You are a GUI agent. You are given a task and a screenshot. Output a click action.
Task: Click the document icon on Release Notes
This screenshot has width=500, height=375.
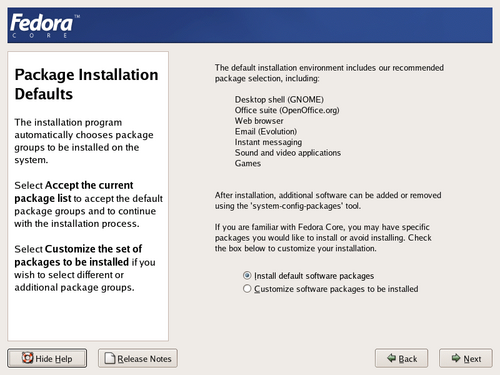point(110,358)
